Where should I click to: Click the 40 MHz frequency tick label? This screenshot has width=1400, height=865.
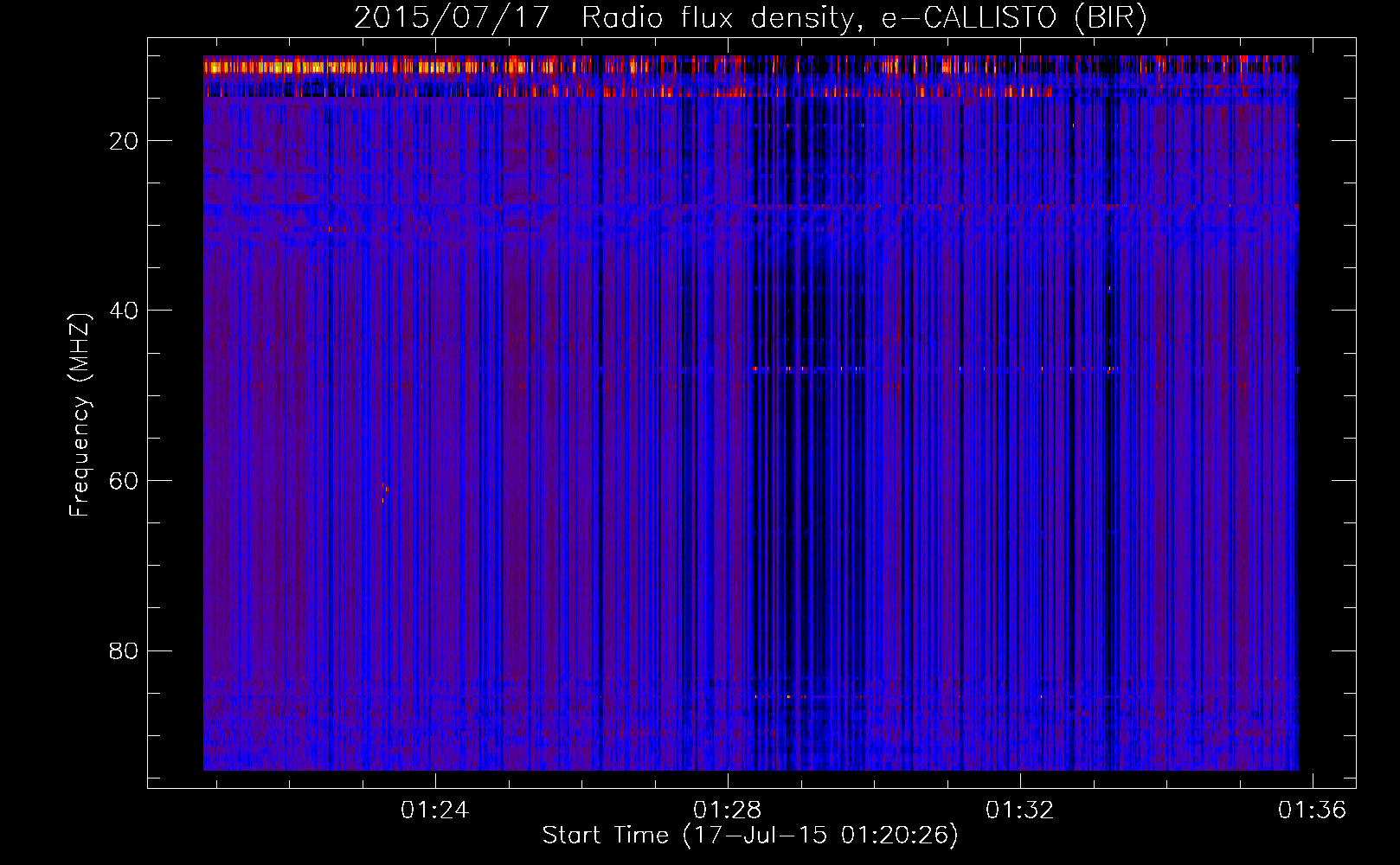pyautogui.click(x=124, y=311)
